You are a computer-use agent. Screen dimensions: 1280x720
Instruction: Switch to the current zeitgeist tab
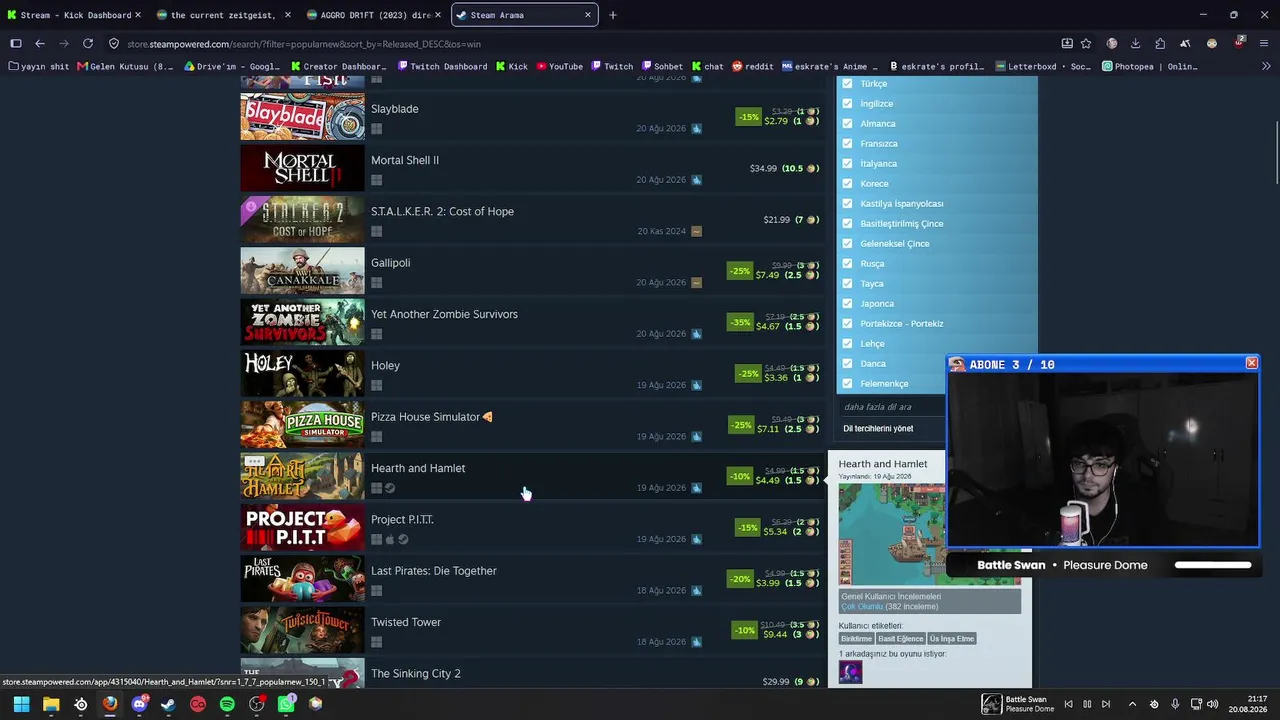224,15
